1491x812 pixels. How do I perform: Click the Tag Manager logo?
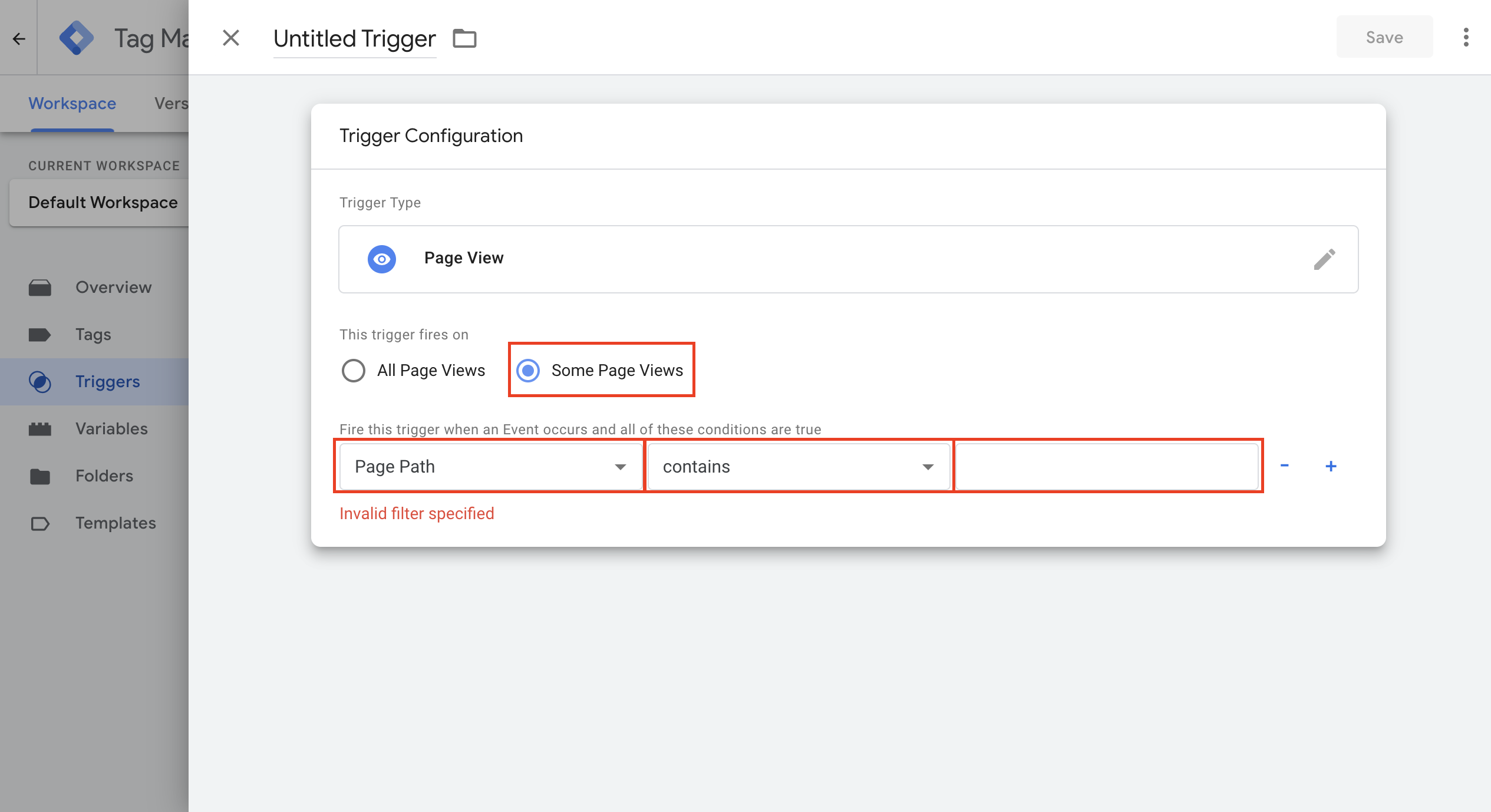tap(77, 38)
